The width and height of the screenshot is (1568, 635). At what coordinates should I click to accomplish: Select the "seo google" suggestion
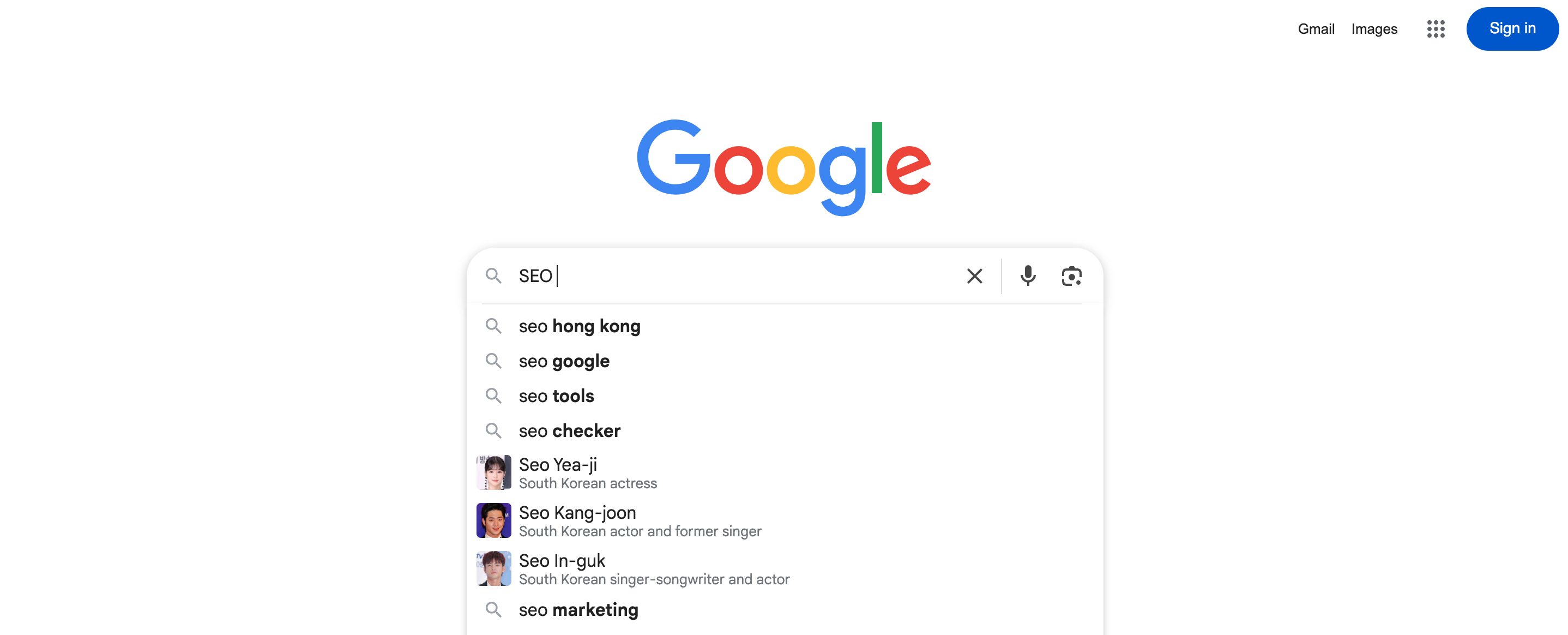point(564,361)
